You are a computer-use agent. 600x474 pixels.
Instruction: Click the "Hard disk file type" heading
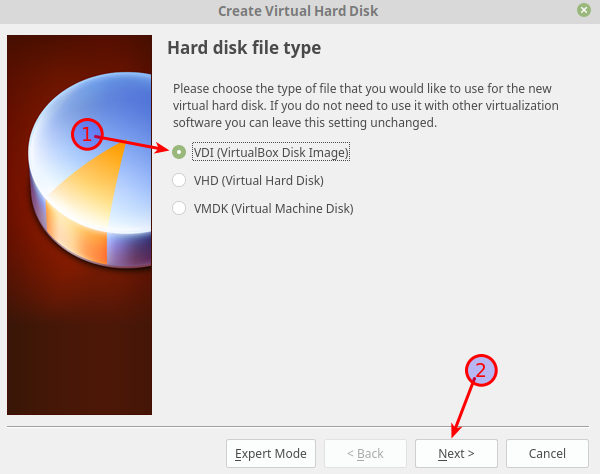pos(244,47)
